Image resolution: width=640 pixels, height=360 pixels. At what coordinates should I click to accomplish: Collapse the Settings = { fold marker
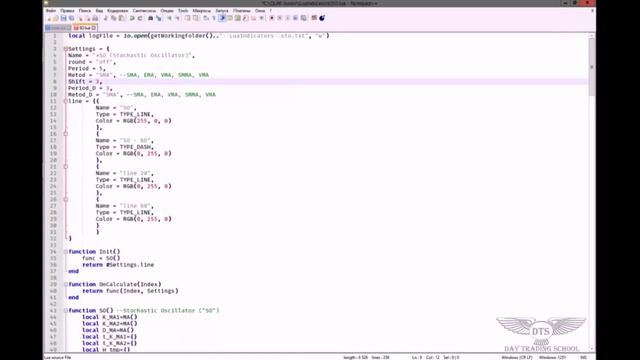tap(66, 49)
